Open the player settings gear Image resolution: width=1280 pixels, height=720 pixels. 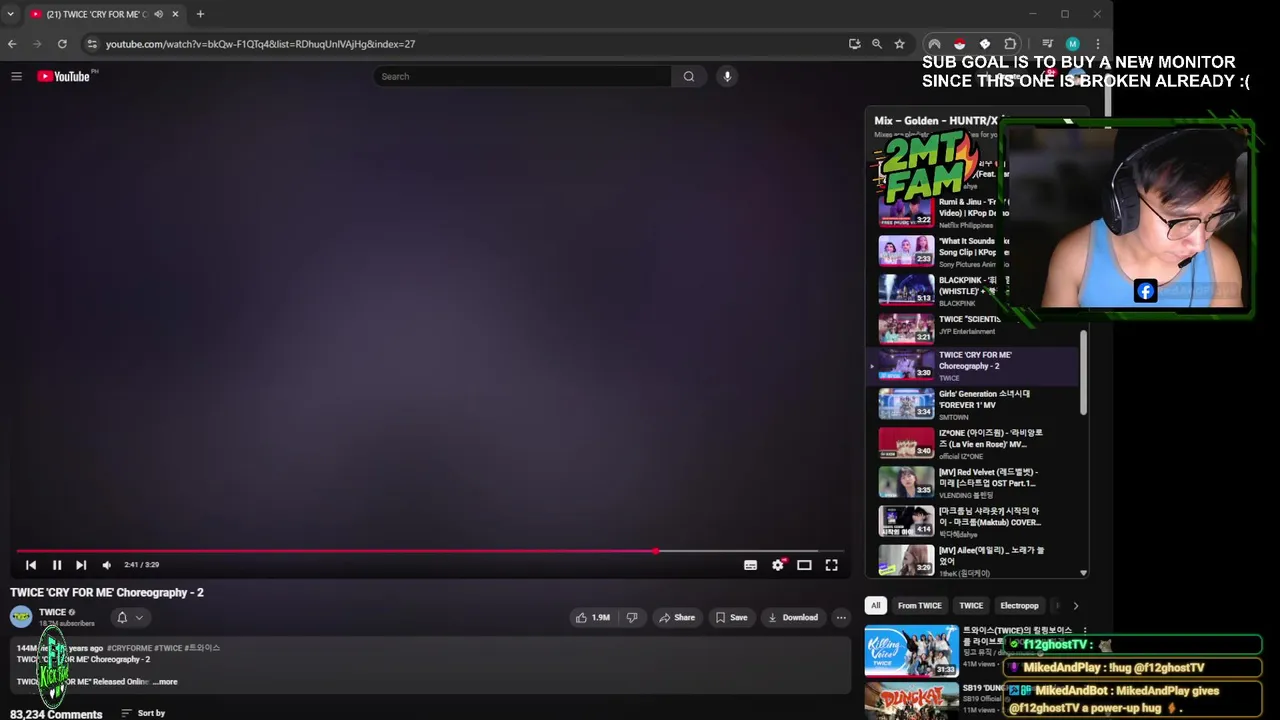click(x=778, y=565)
